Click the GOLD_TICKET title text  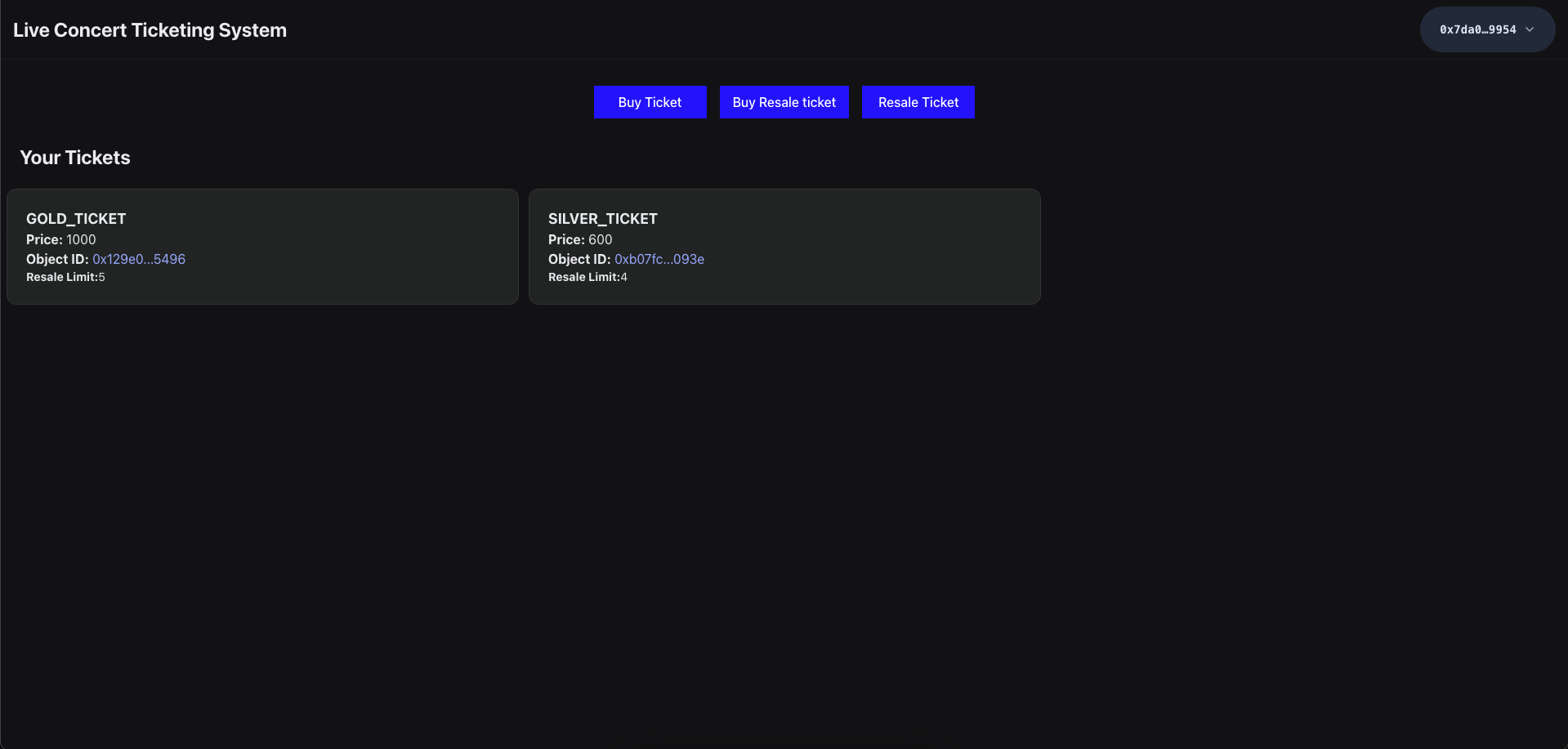76,219
